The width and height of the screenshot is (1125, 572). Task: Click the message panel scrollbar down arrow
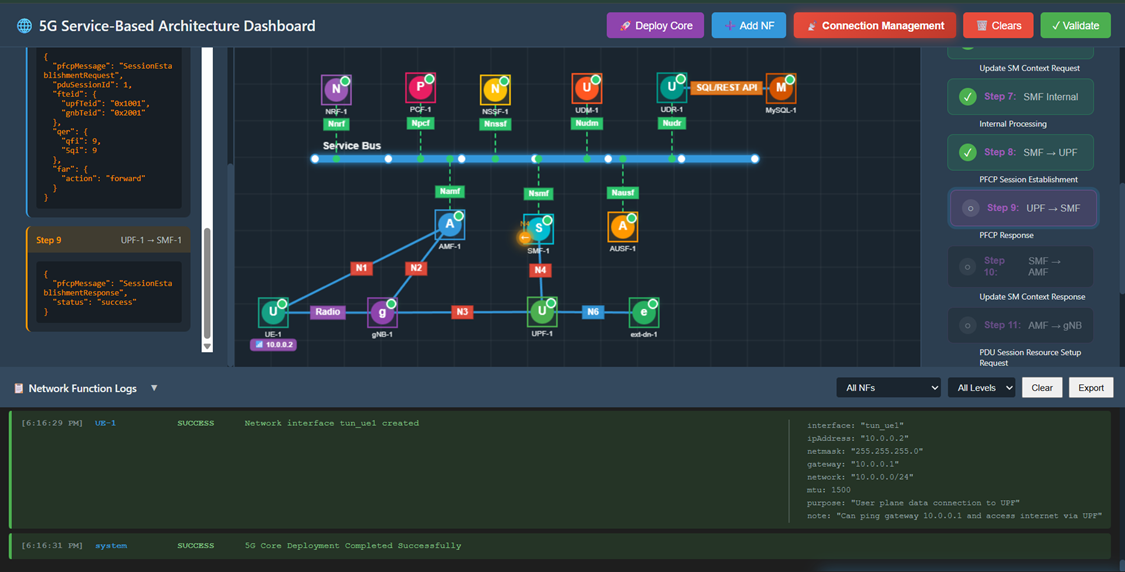pyautogui.click(x=207, y=346)
